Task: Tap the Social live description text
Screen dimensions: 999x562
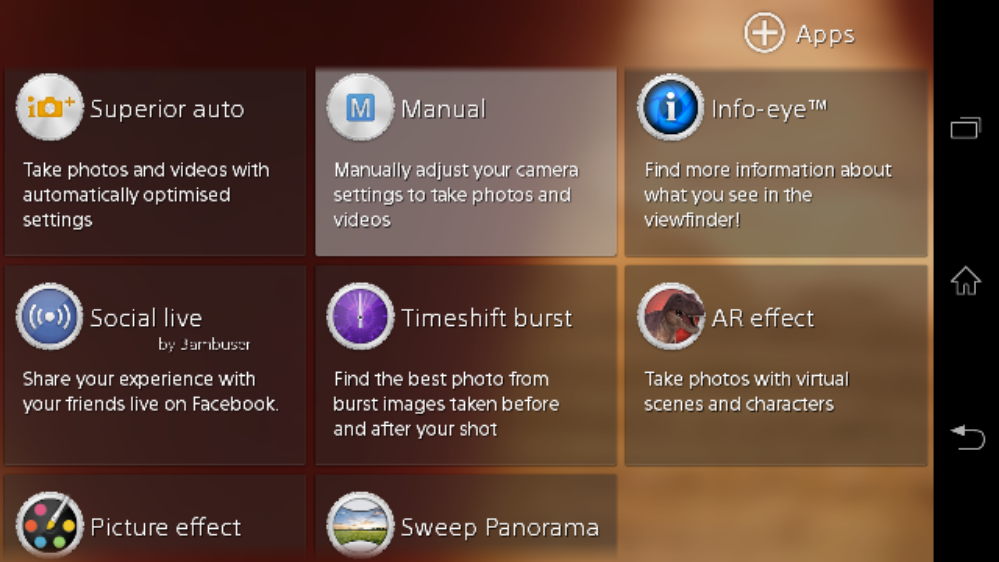Action: pos(150,392)
